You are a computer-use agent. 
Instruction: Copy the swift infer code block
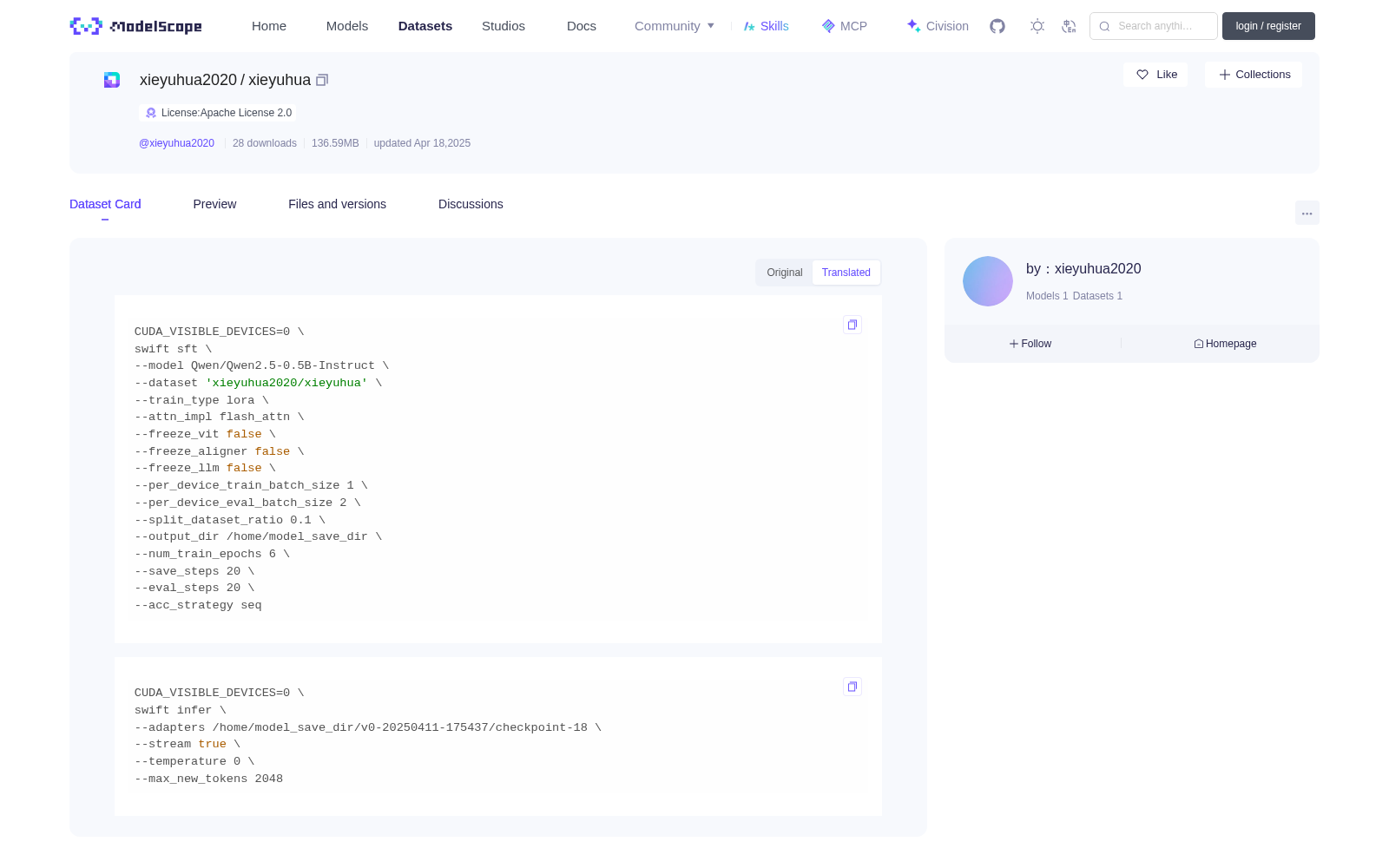852,687
